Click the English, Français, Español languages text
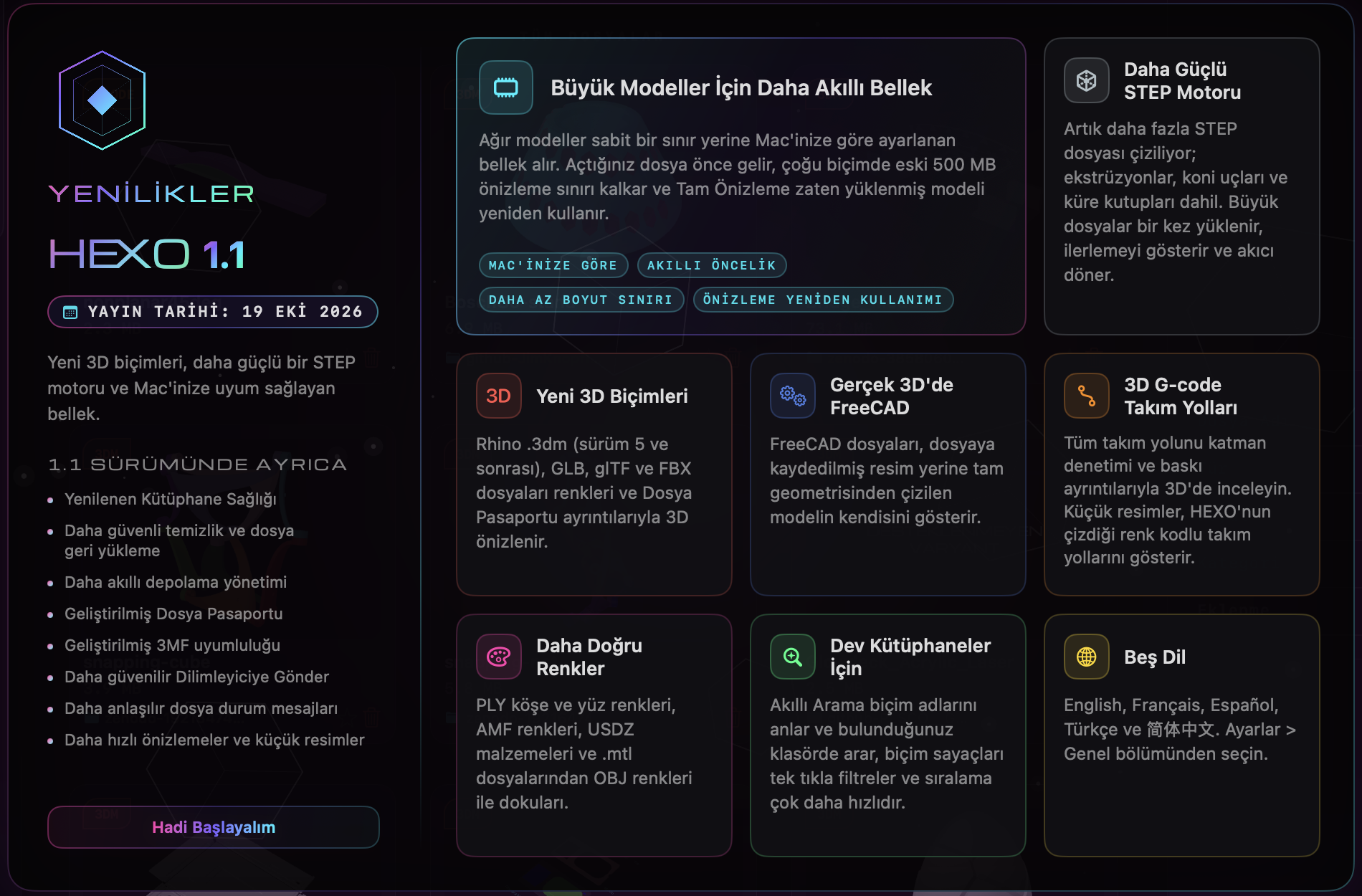 click(x=1180, y=729)
